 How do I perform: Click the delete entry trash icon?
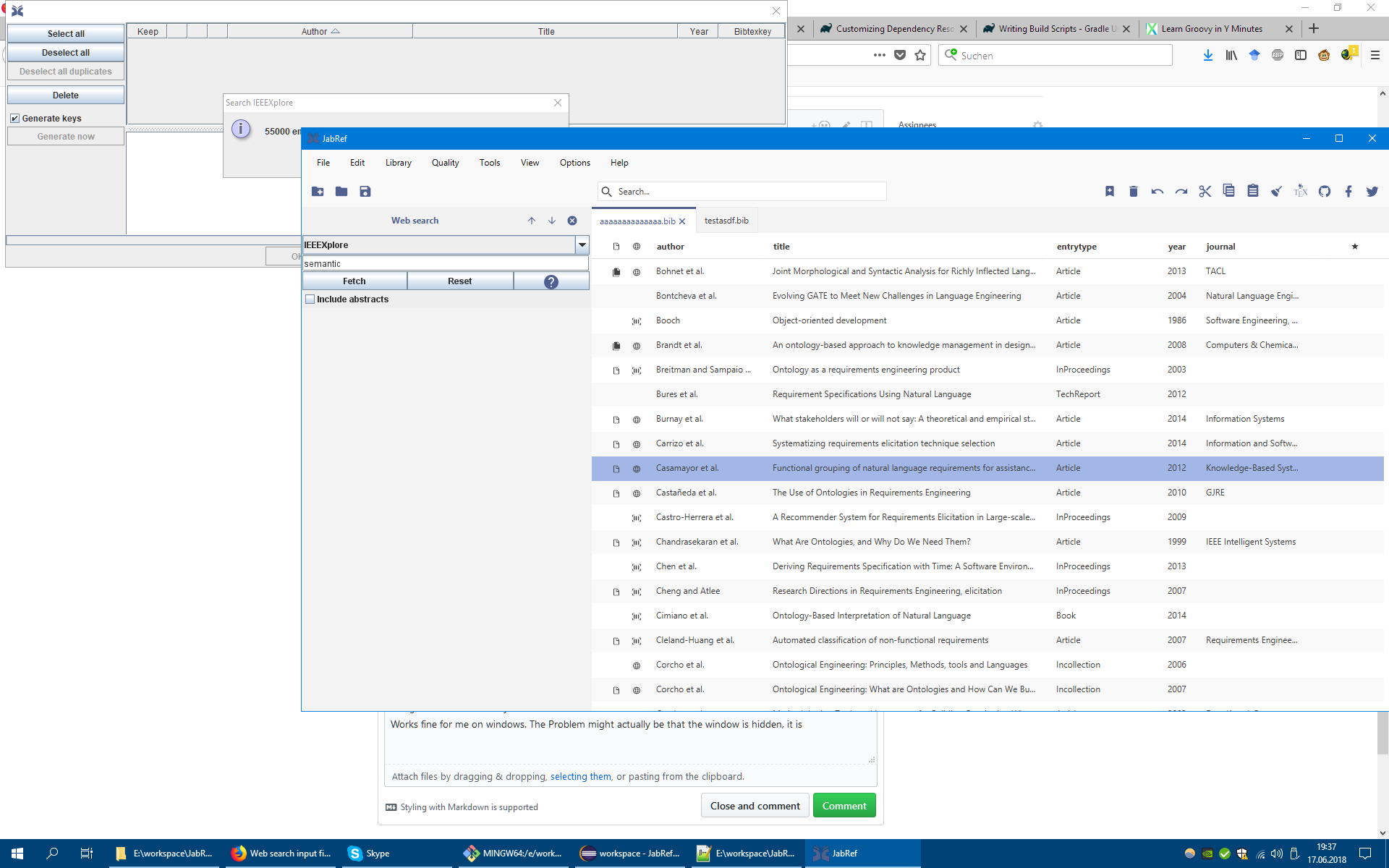(1134, 192)
